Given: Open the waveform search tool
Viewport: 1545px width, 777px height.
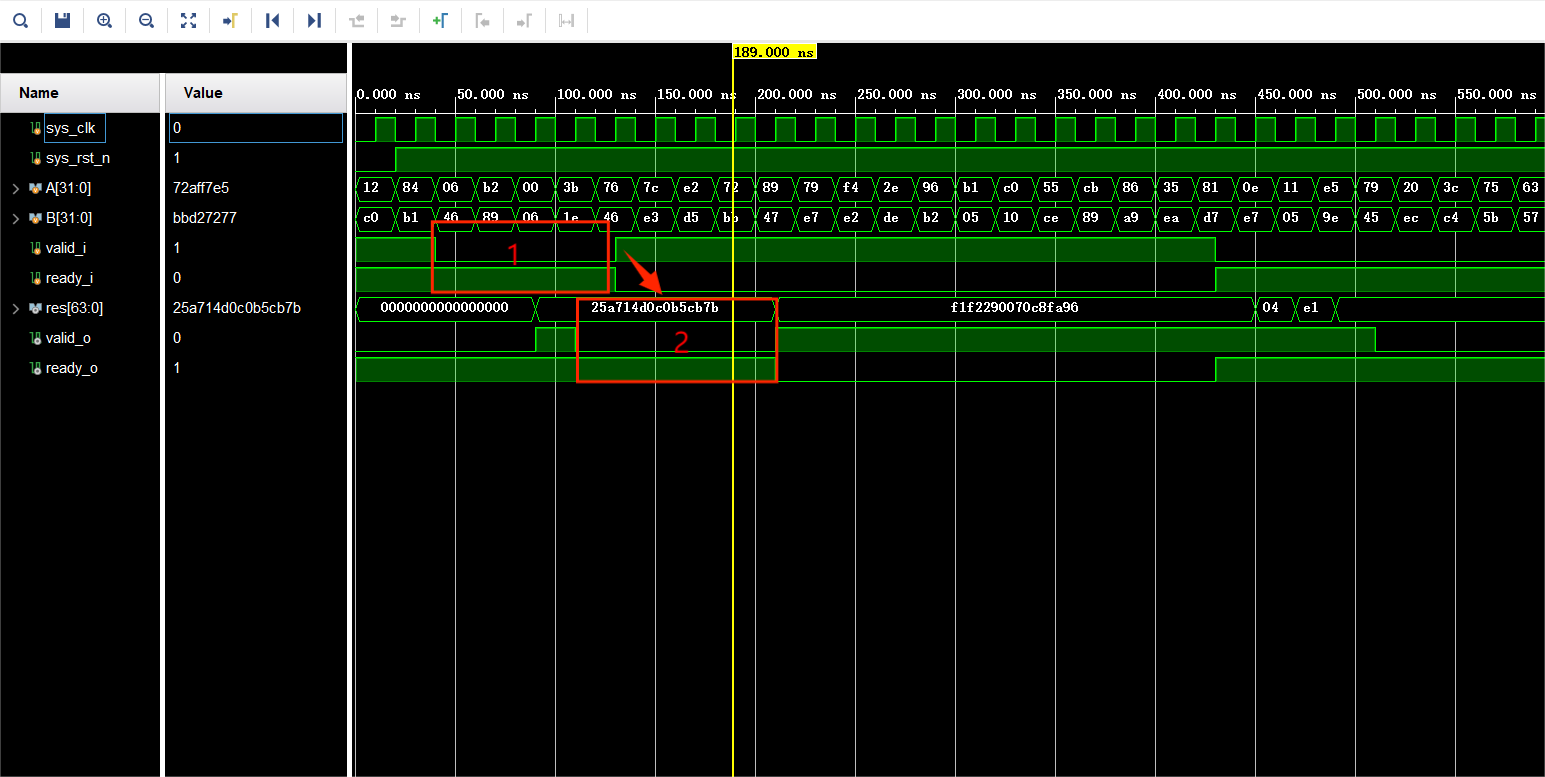Looking at the screenshot, I should [20, 20].
